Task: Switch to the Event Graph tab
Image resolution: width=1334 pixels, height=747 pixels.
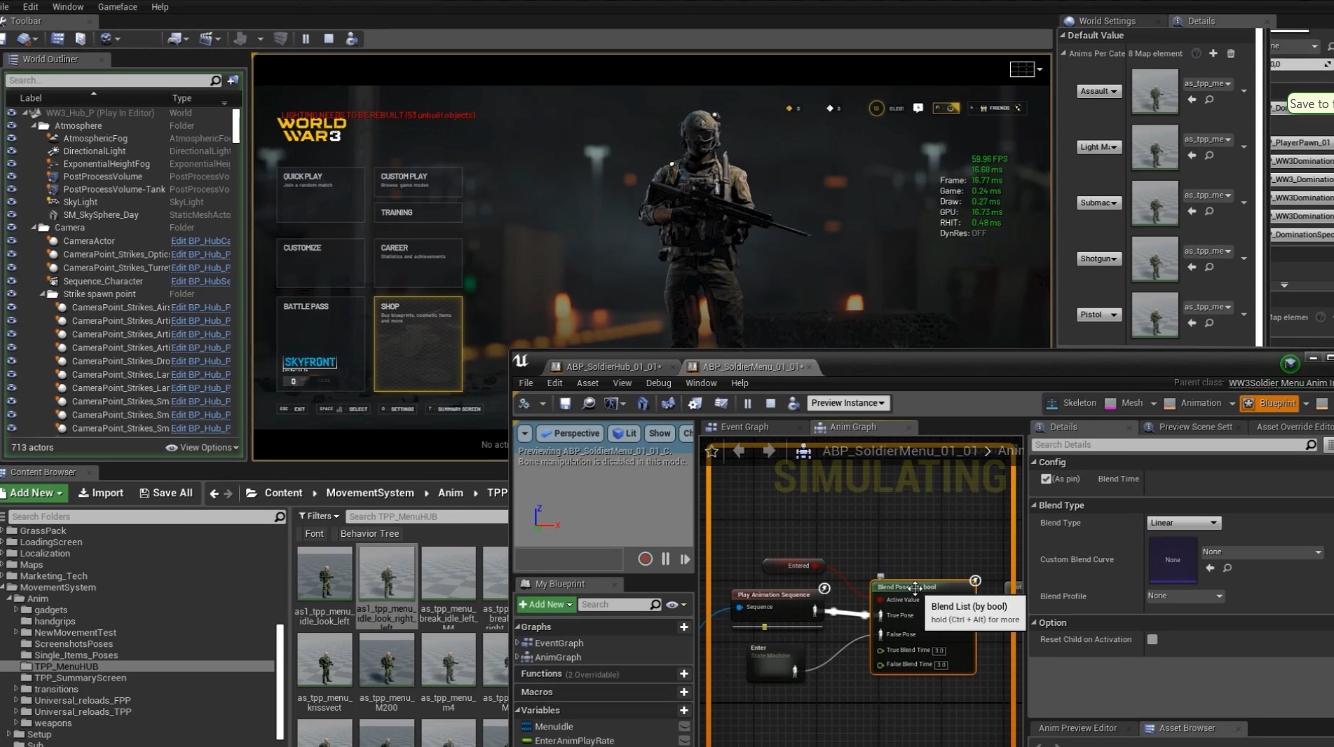Action: click(745, 427)
